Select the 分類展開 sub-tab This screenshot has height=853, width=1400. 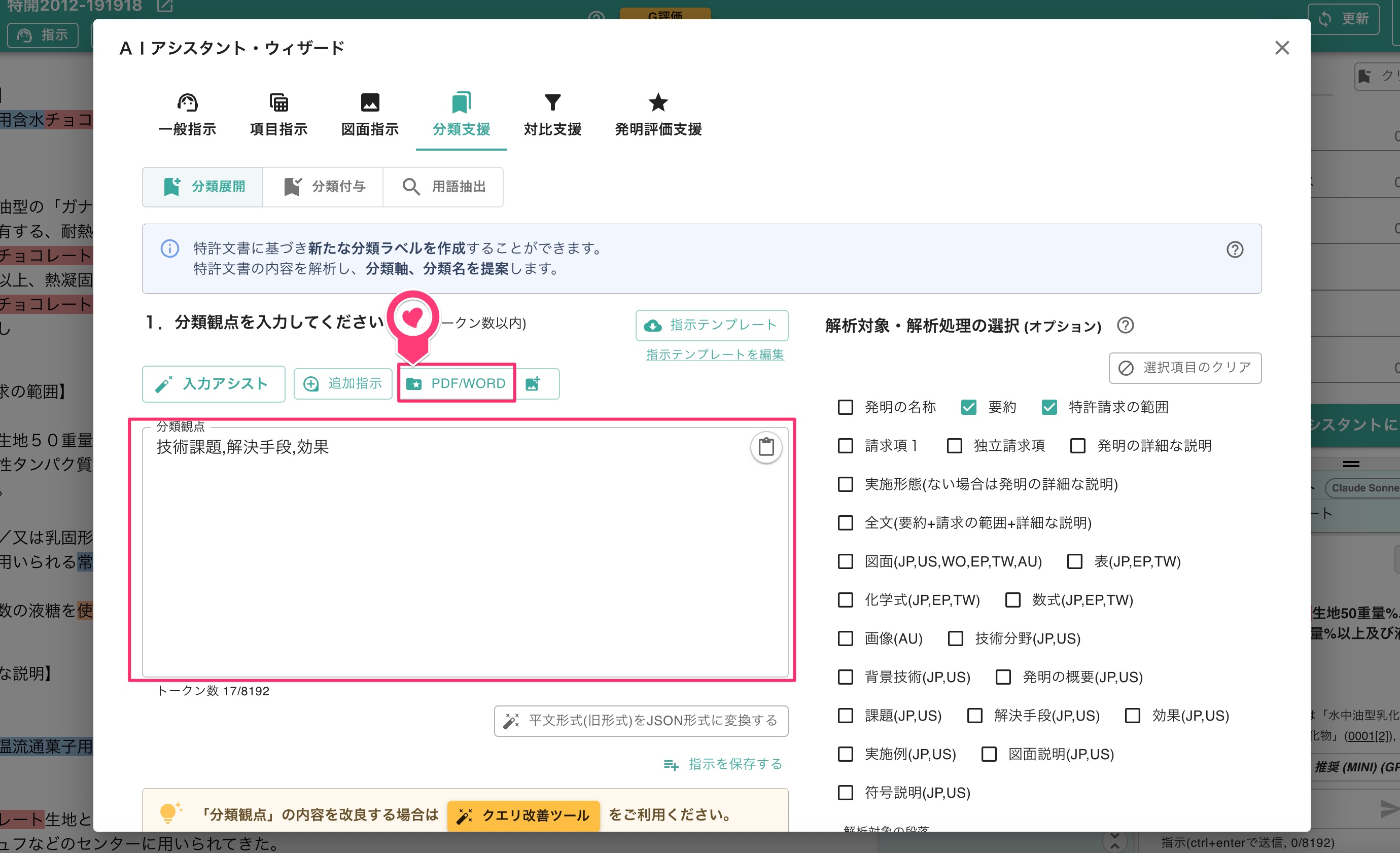click(203, 186)
